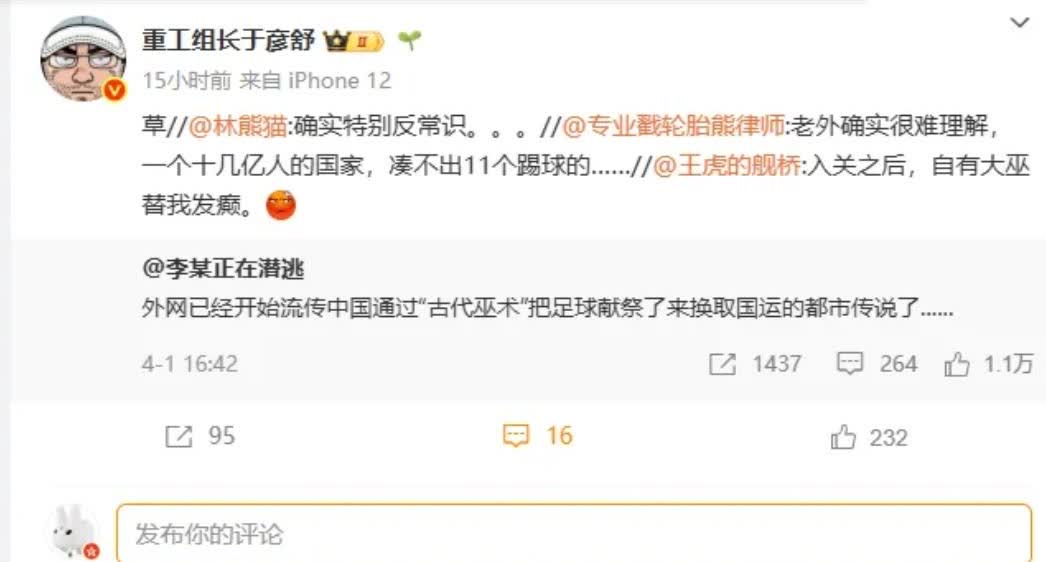
Task: Open @专业戳轮胎熊律师 mention link
Action: (x=673, y=125)
